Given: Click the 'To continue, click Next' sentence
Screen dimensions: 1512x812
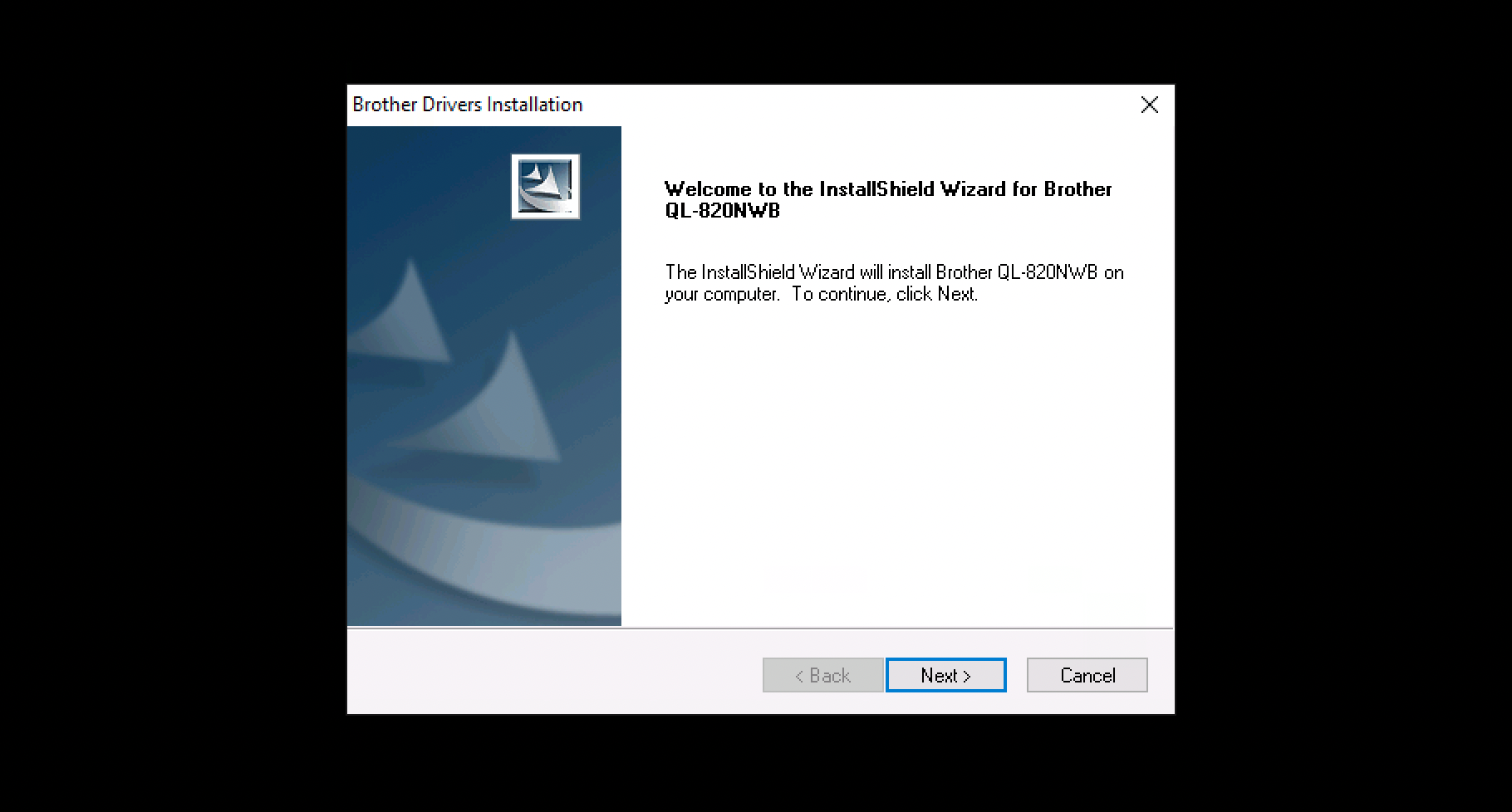Looking at the screenshot, I should point(884,294).
